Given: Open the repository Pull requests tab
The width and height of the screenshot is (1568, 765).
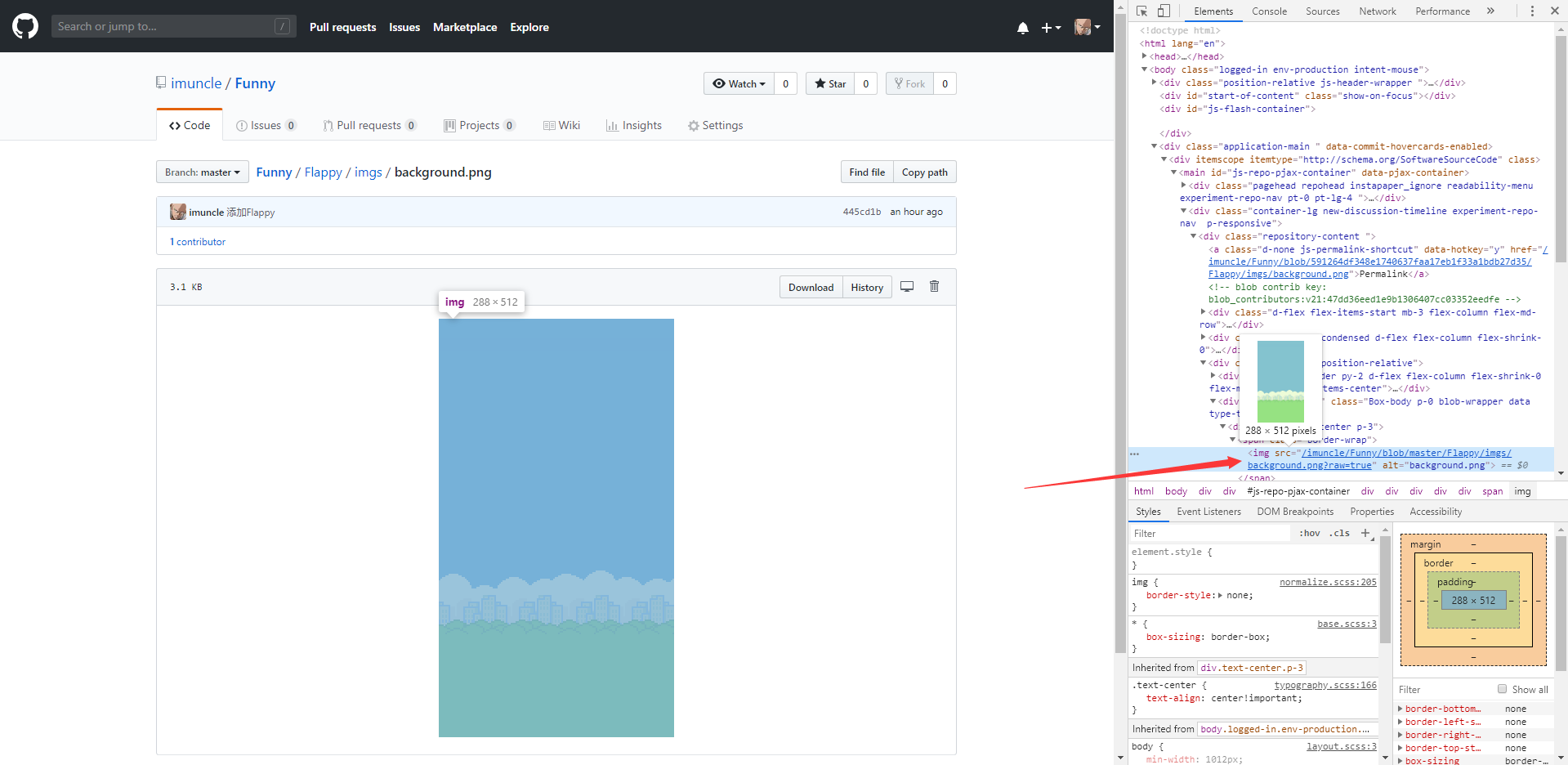Looking at the screenshot, I should tap(369, 125).
